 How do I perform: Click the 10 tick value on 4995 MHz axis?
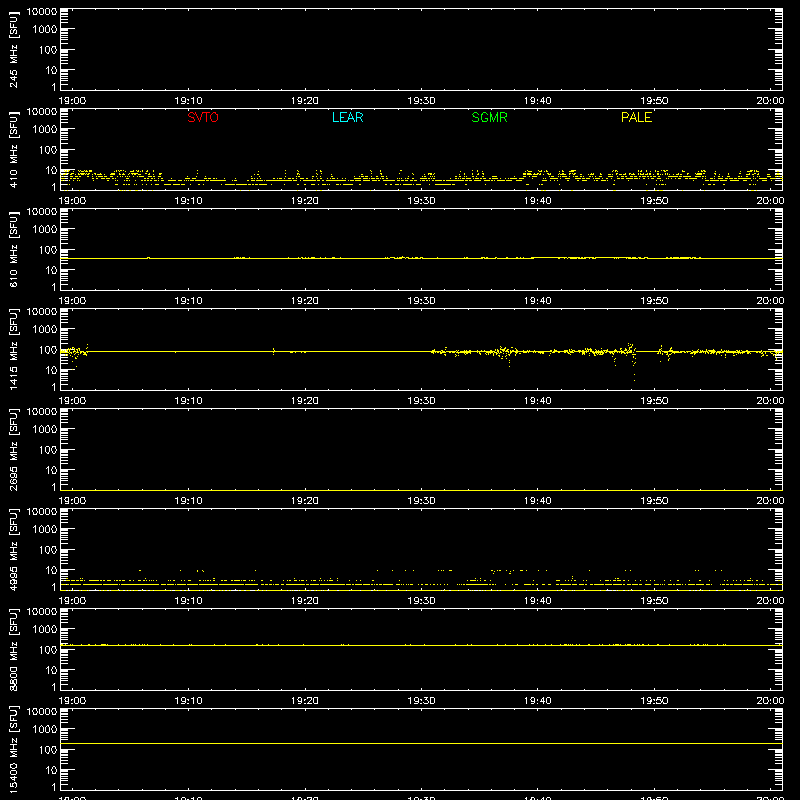[51, 570]
